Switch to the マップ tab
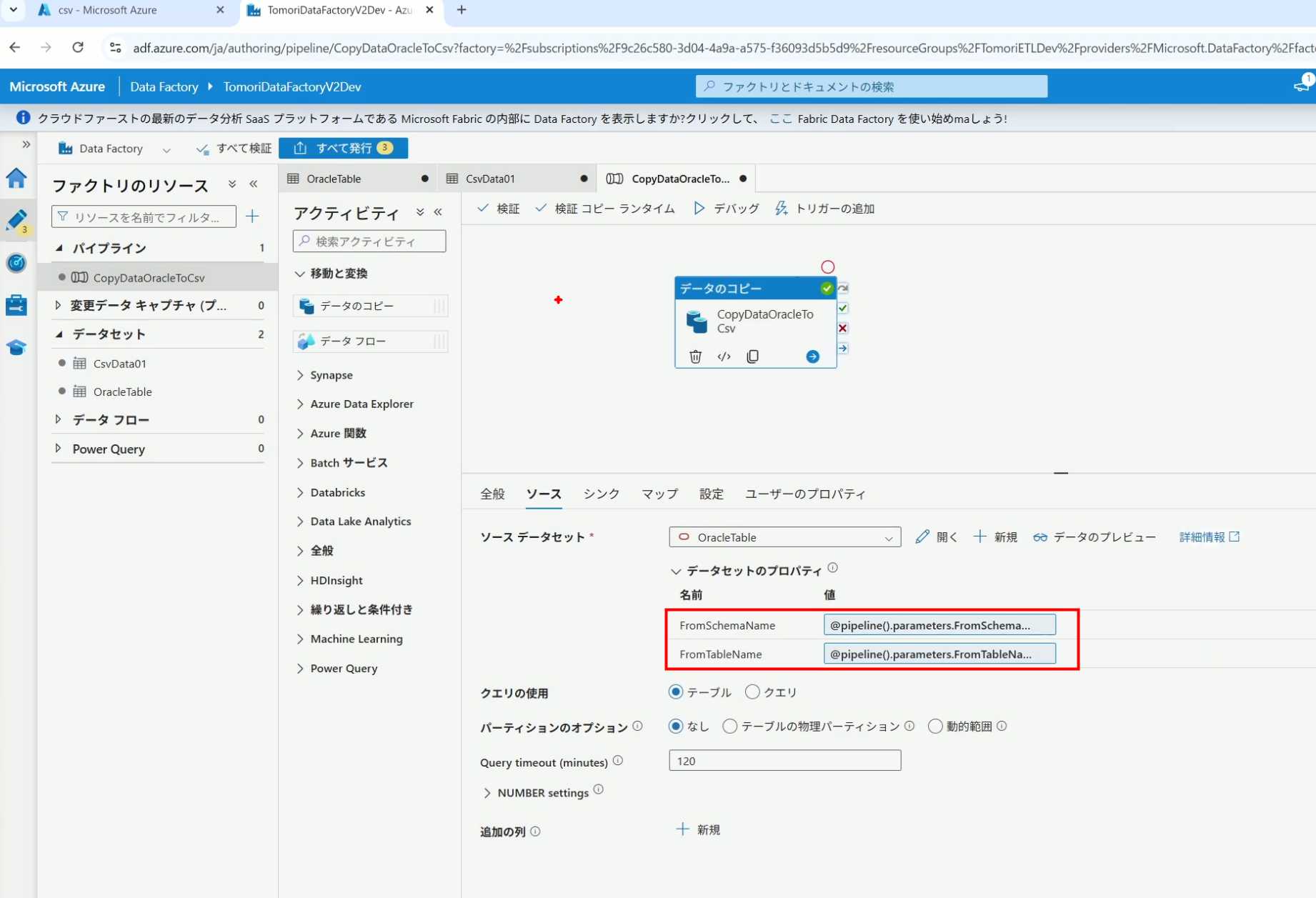Viewport: 1316px width, 898px height. click(659, 494)
